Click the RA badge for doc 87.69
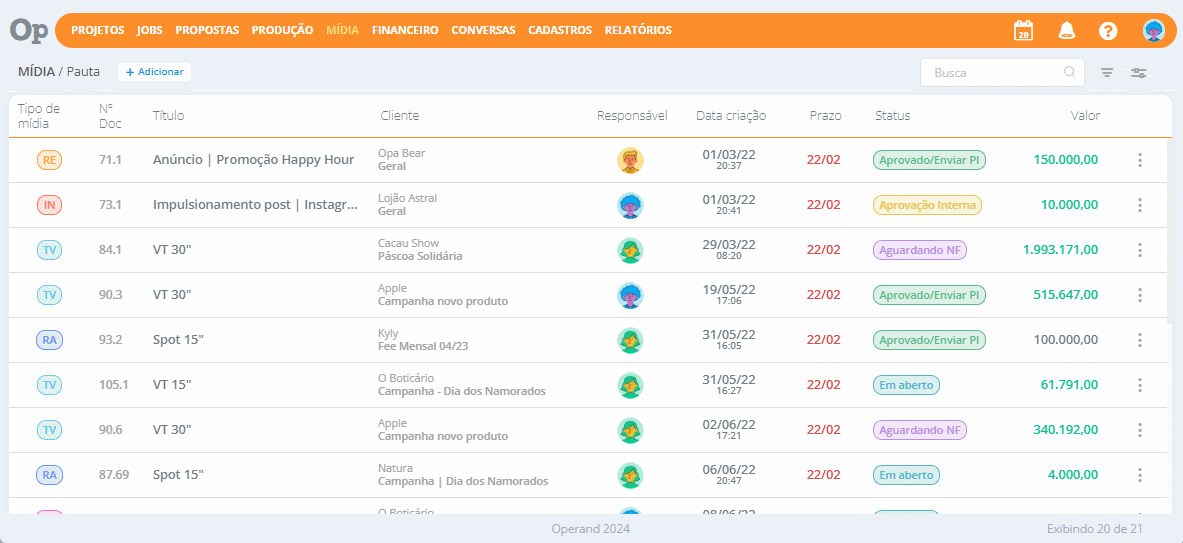 (49, 475)
